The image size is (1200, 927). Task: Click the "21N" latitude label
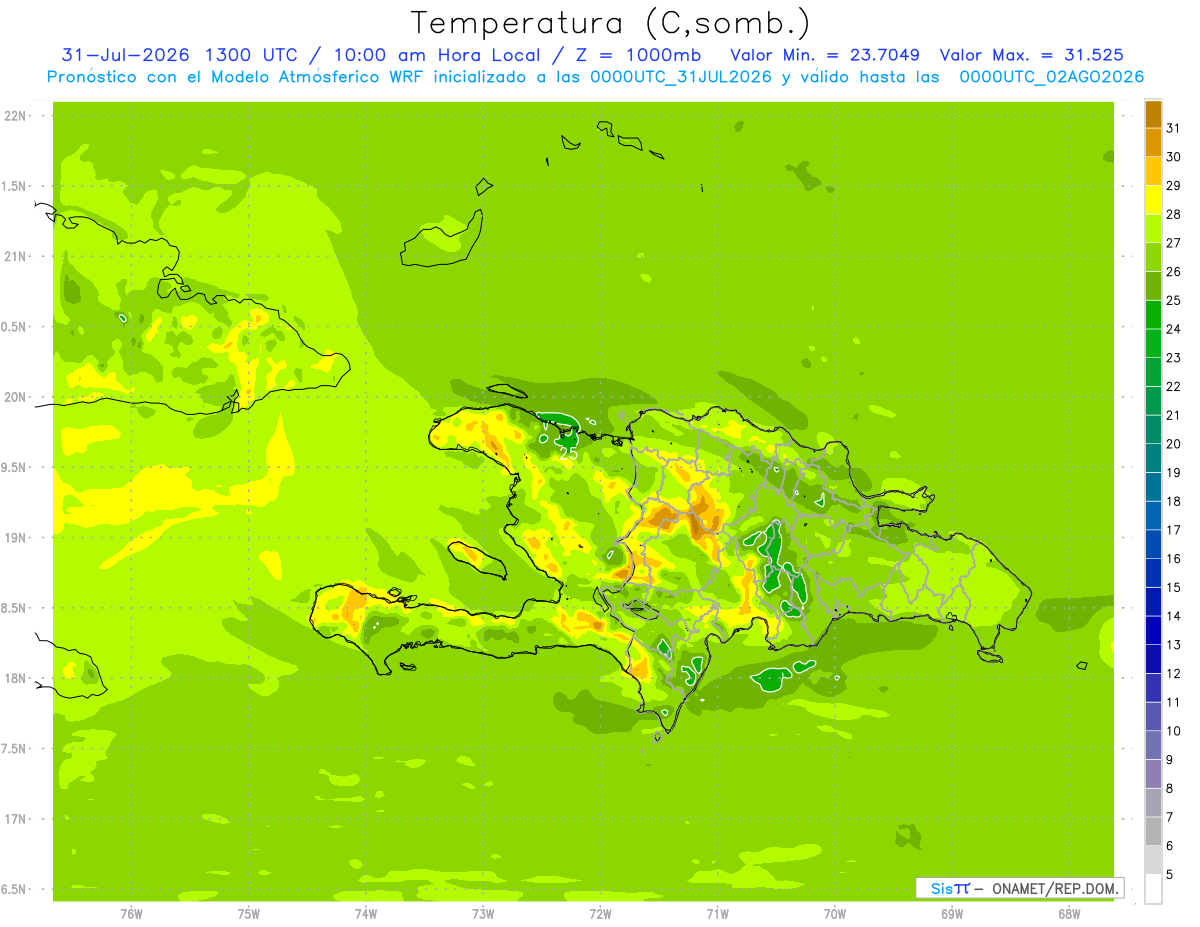tap(16, 256)
